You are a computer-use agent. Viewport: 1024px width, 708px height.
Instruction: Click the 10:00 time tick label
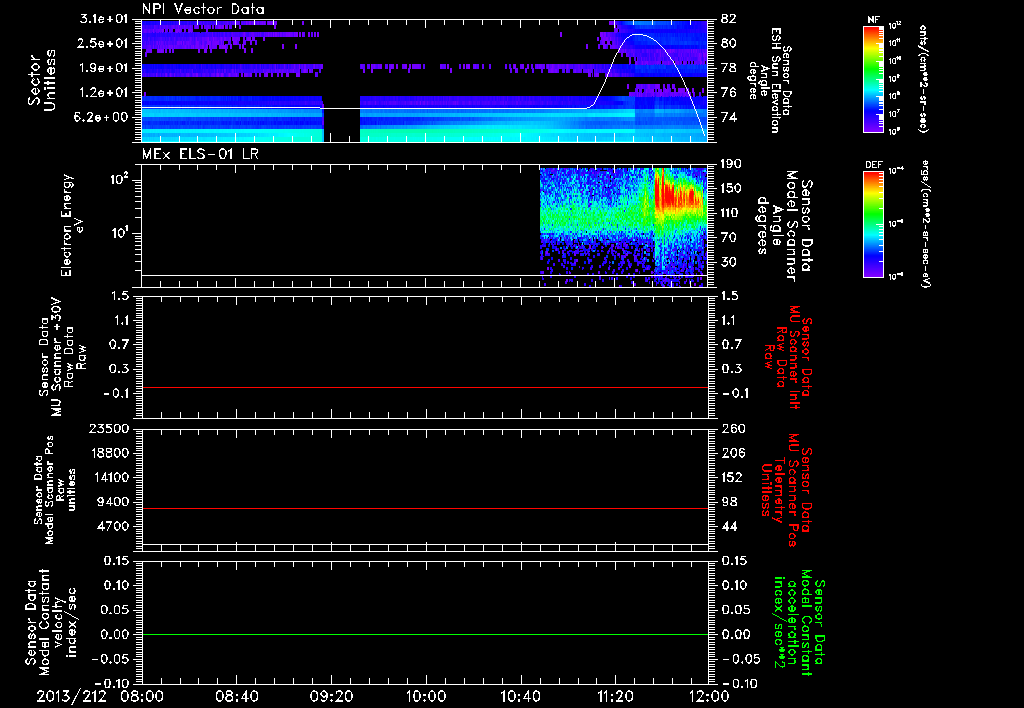(x=426, y=696)
